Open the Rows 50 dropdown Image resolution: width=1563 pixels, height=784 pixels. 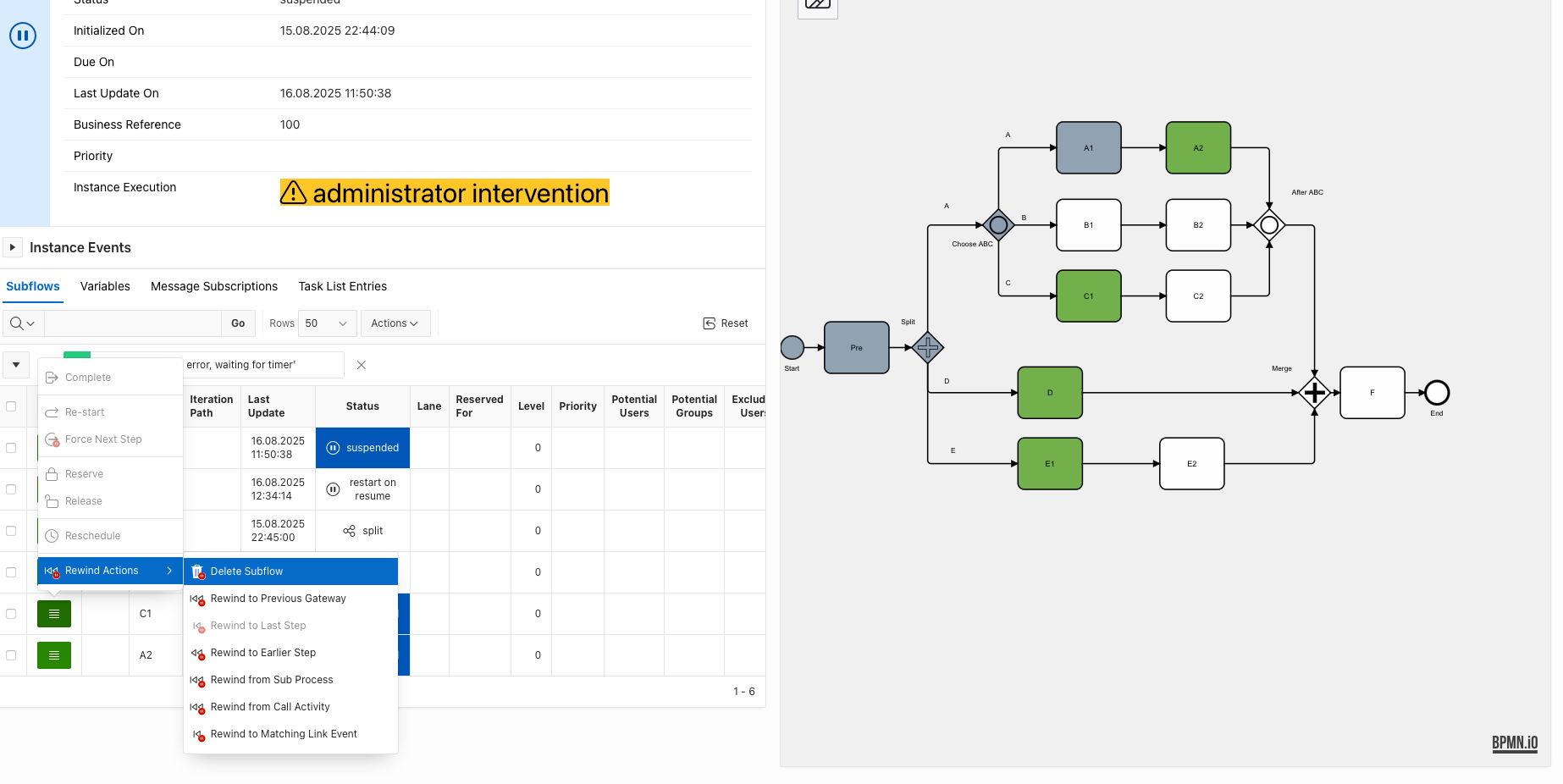tap(327, 323)
